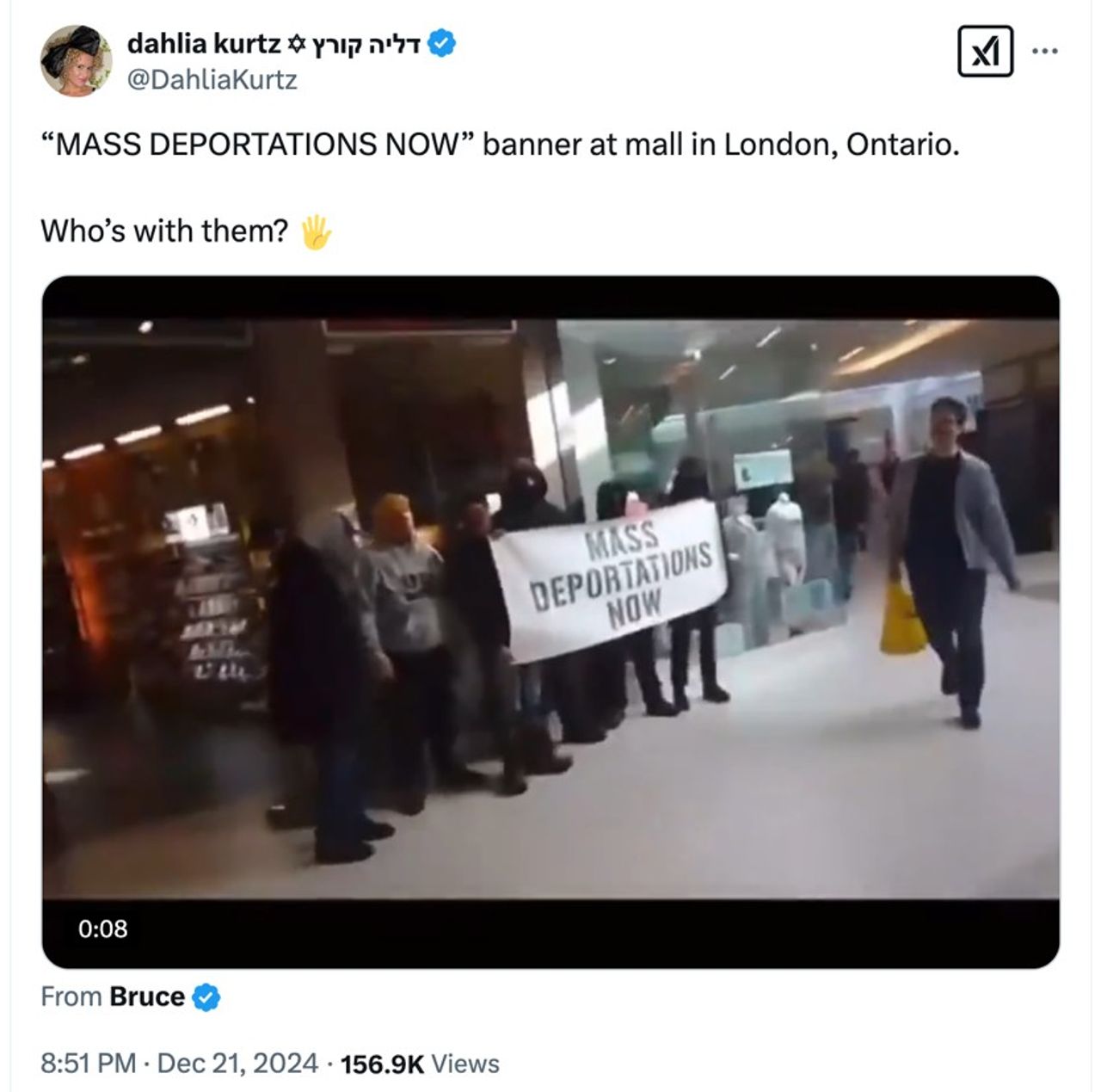Click the "MASS DEPORTATIONS NOW" post text line
Image resolution: width=1101 pixels, height=1092 pixels.
coord(499,144)
